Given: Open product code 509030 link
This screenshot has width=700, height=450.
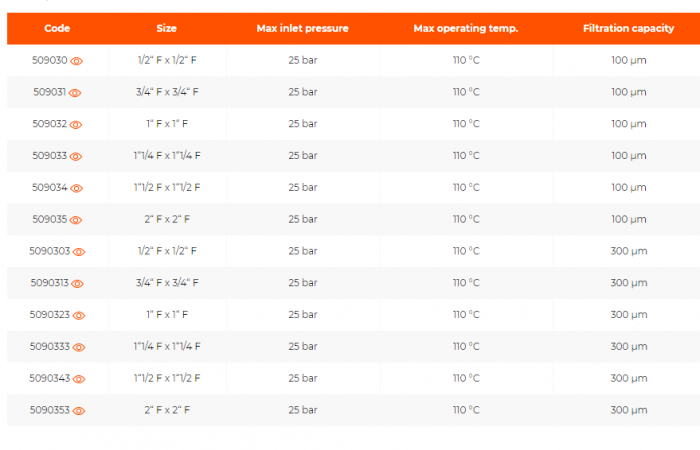Looking at the screenshot, I should point(50,61).
